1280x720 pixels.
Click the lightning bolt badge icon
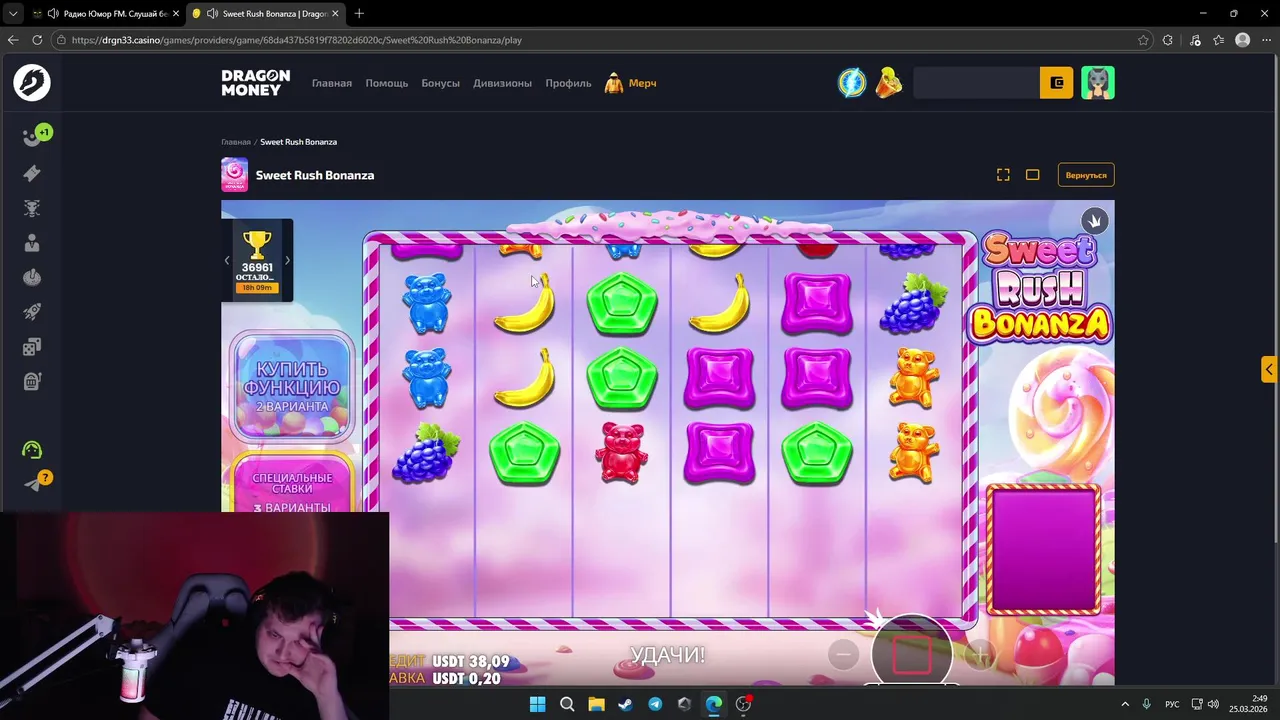pos(852,83)
